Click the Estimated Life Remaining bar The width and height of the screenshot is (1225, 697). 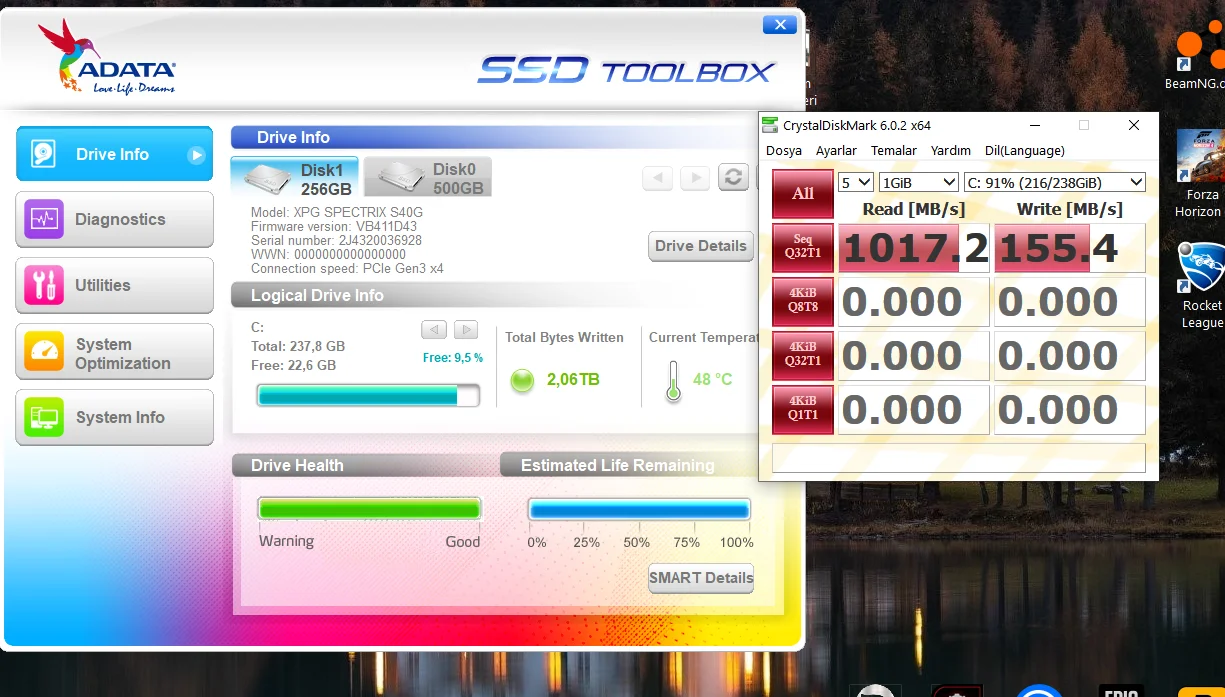click(639, 510)
